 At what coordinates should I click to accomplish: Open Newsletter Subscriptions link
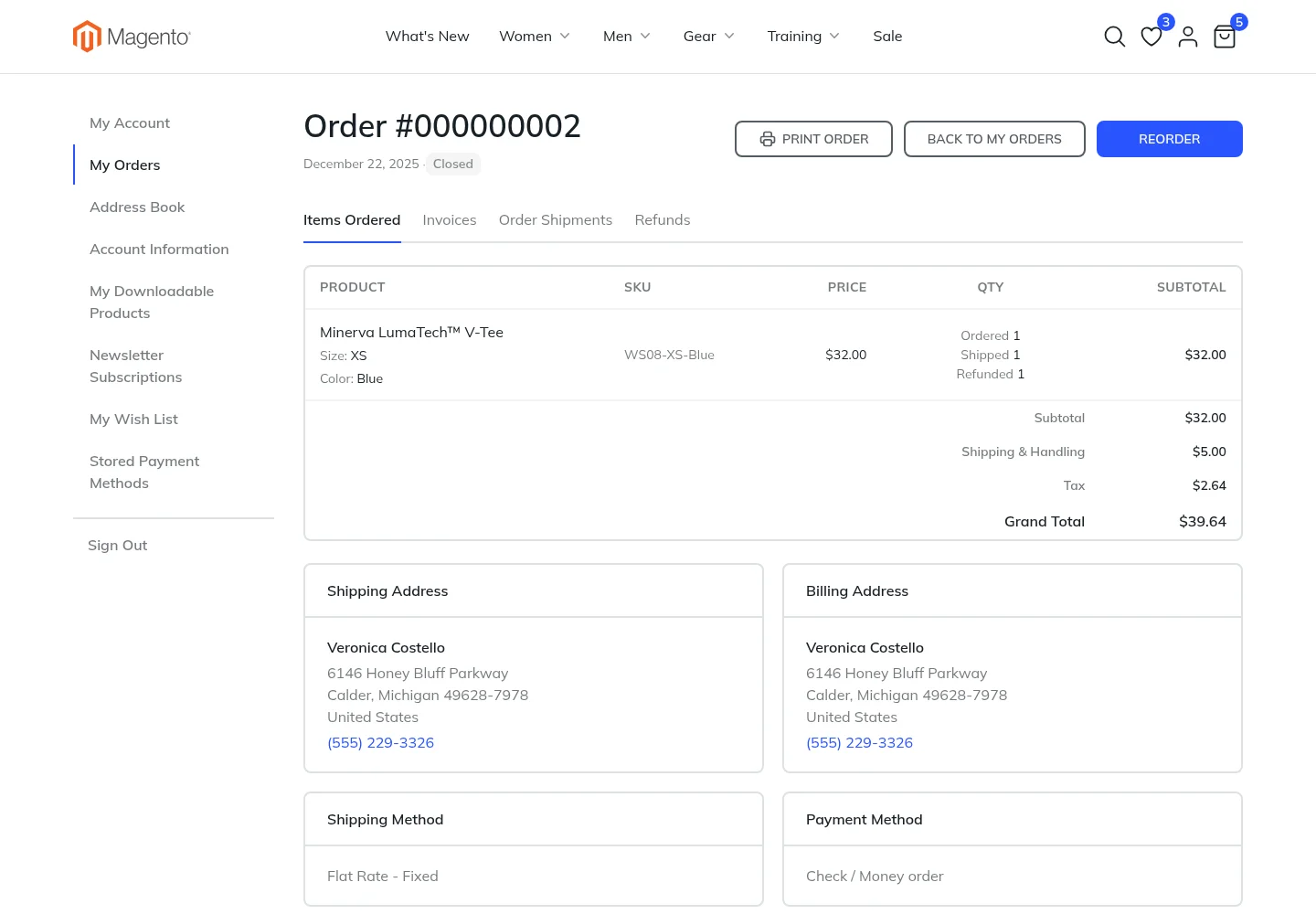click(136, 367)
